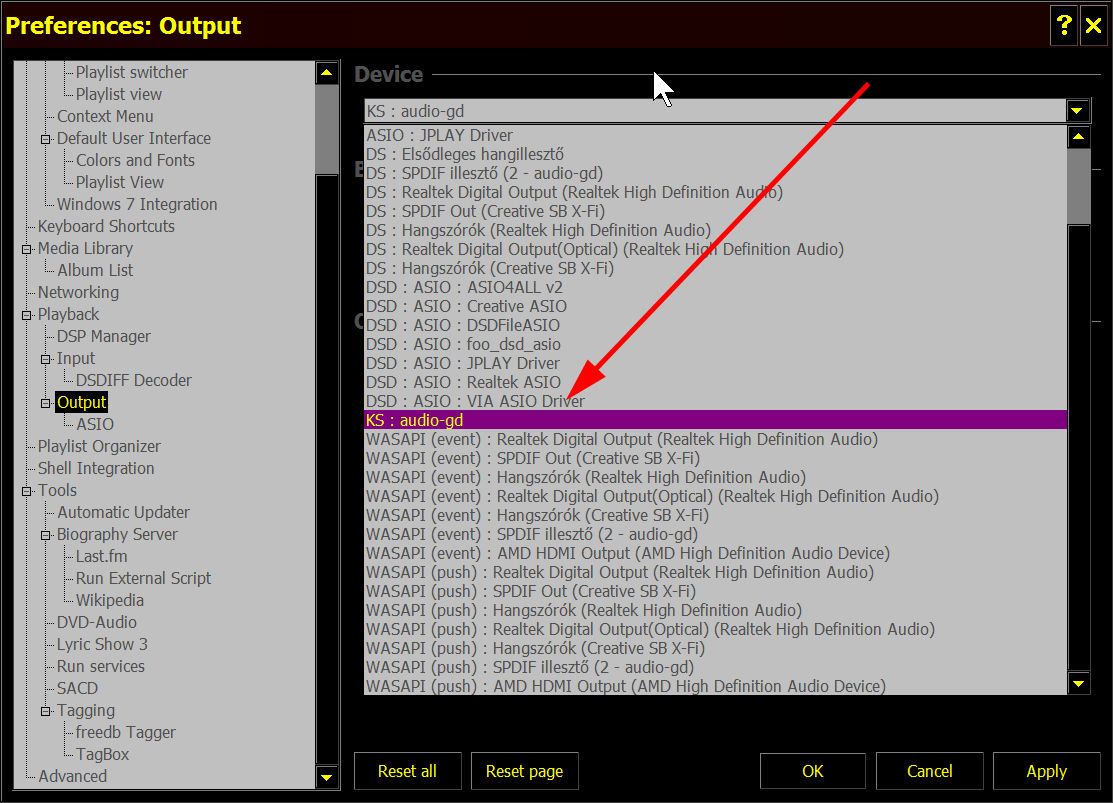Close the Preferences window
Screen dimensions: 1113x803
pos(1093,26)
